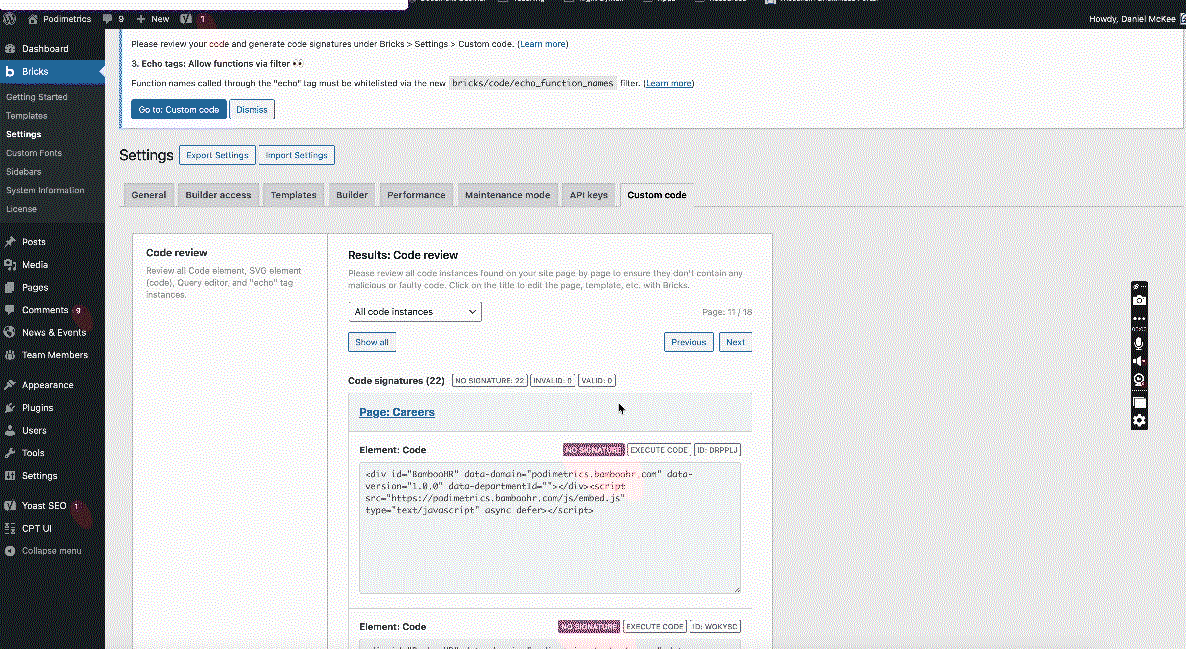Open System Information in the Bricks submenu
This screenshot has width=1186, height=649.
(x=45, y=191)
